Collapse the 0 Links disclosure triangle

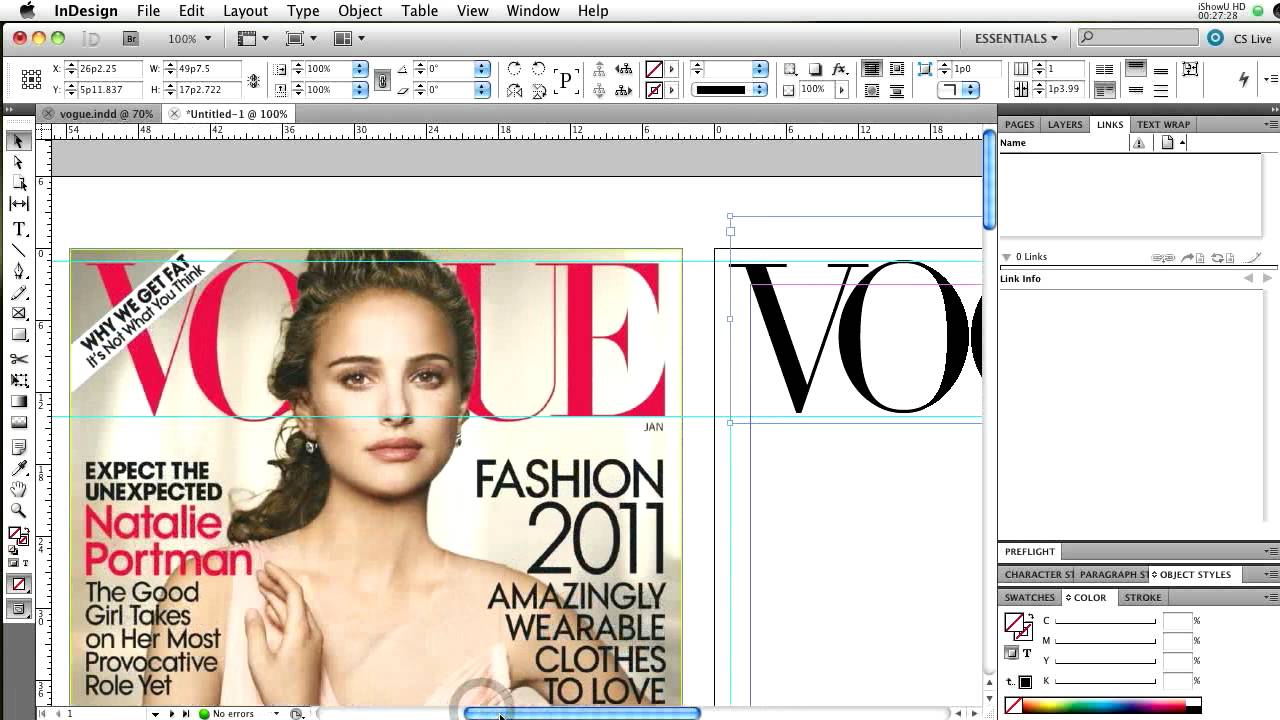tap(1006, 257)
